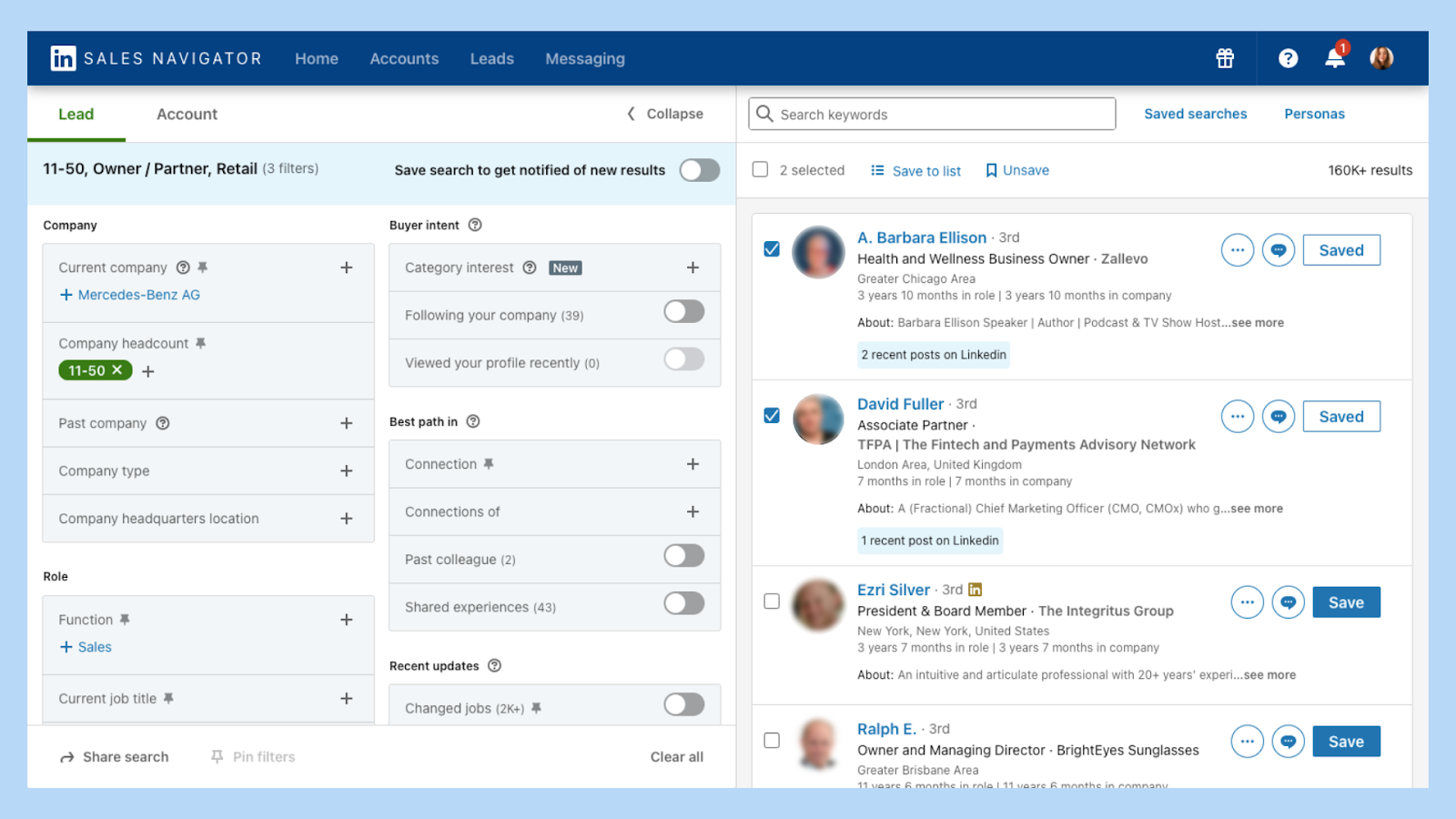Add another Company headcount value
The width and height of the screenshot is (1456, 819).
coord(148,371)
